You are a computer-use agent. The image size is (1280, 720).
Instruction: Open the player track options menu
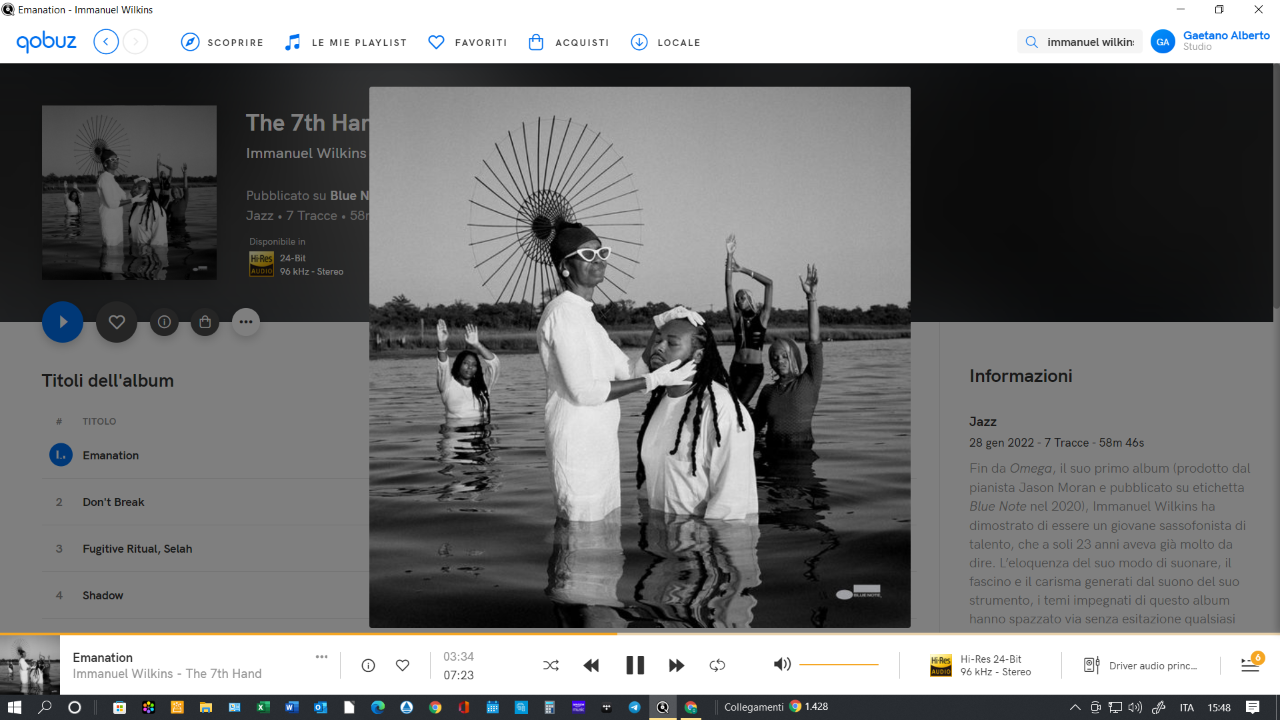[321, 657]
